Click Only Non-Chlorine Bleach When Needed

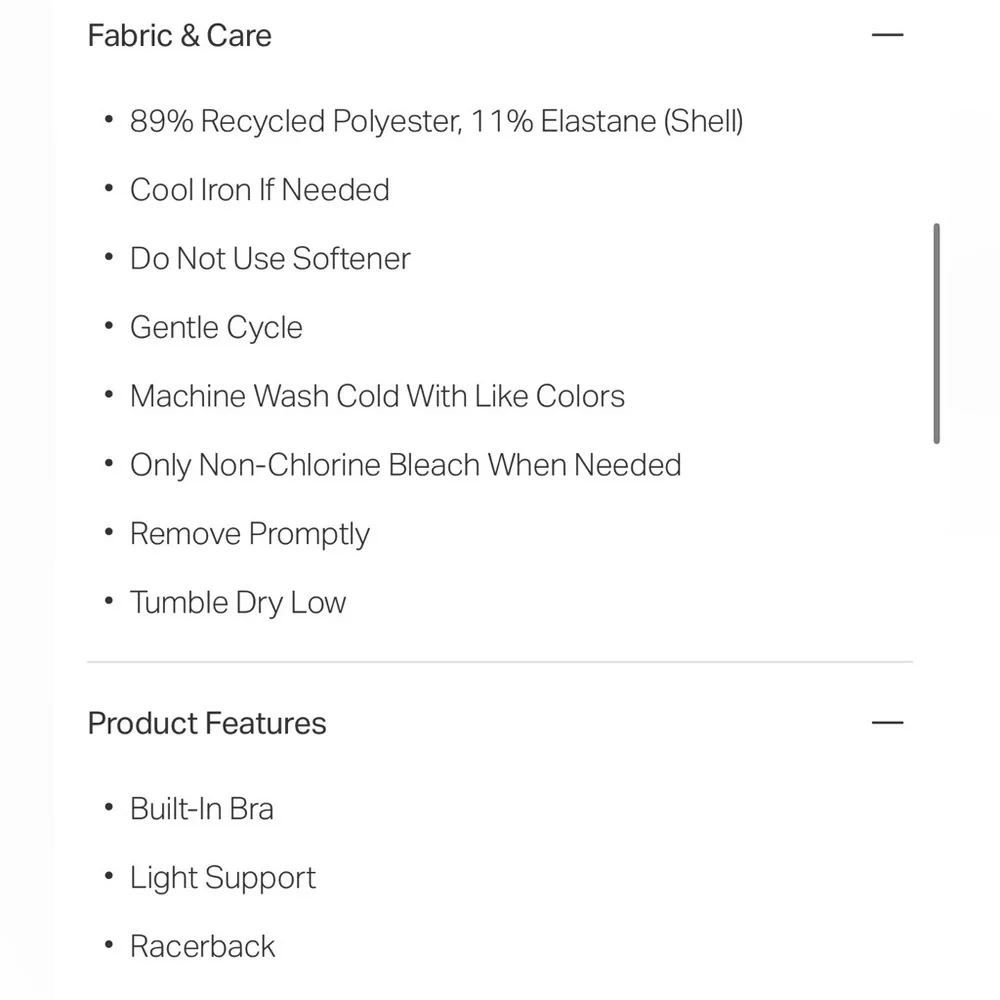pyautogui.click(x=405, y=465)
